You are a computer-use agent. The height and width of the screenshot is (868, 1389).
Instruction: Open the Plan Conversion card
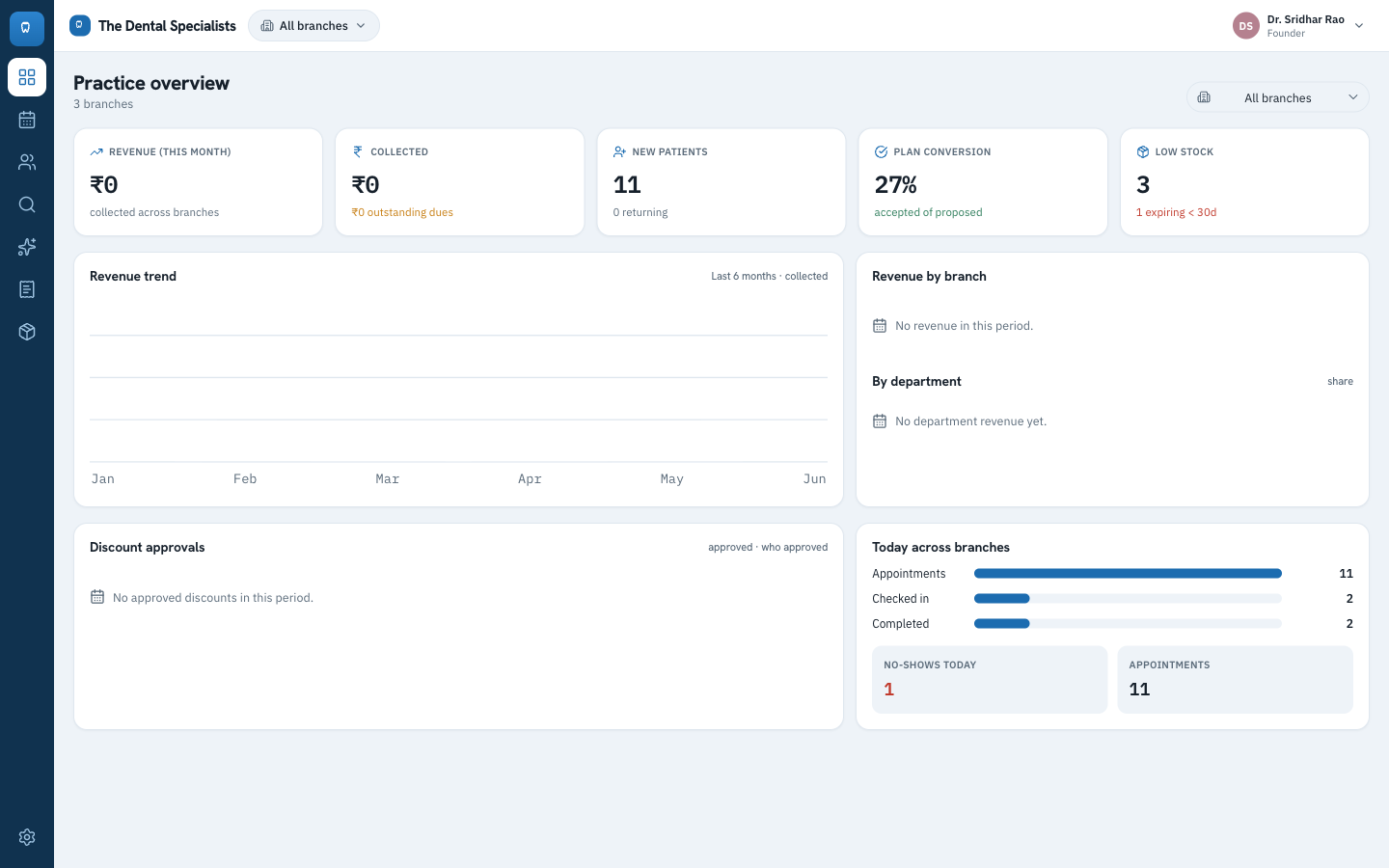(983, 182)
